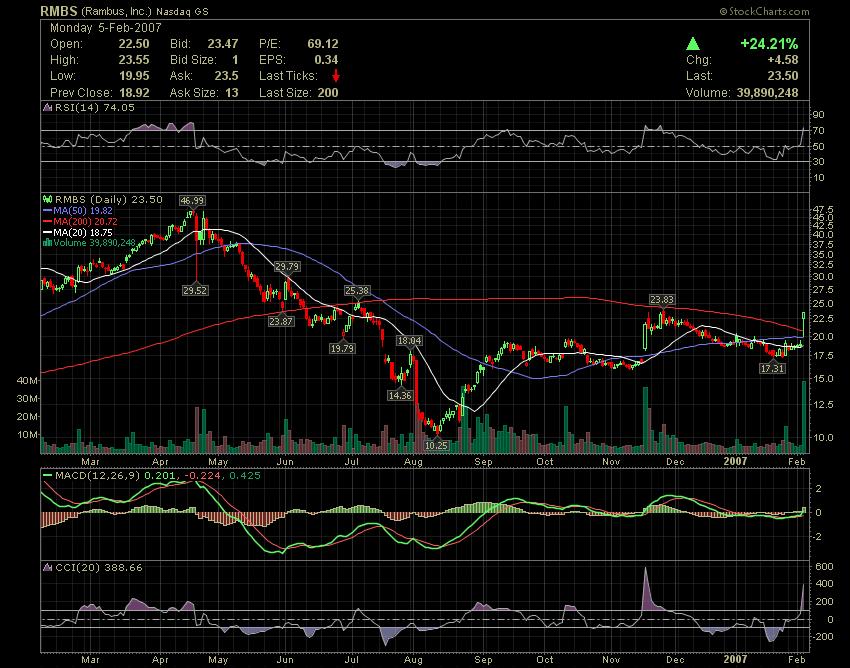Click the 90 label on the RSI axis
This screenshot has height=668, width=850.
pos(818,115)
